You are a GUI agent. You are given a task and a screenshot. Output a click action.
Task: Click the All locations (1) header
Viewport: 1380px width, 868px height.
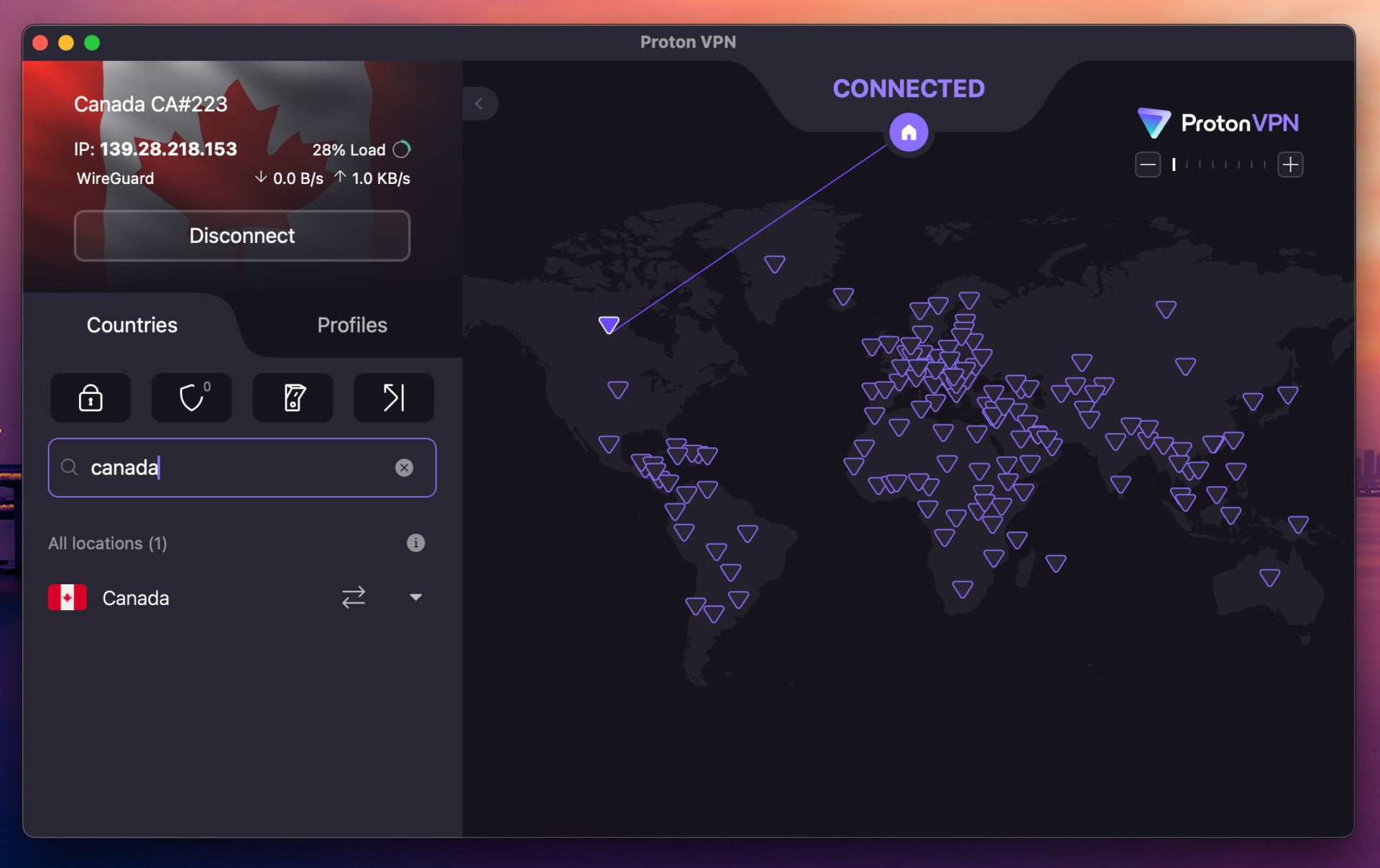pyautogui.click(x=108, y=543)
